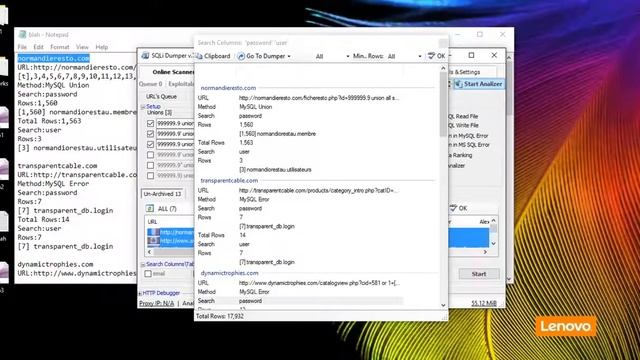Viewport: 640px width, 360px height.
Task: Click OK button in Search Columns toolbar
Action: [x=436, y=56]
